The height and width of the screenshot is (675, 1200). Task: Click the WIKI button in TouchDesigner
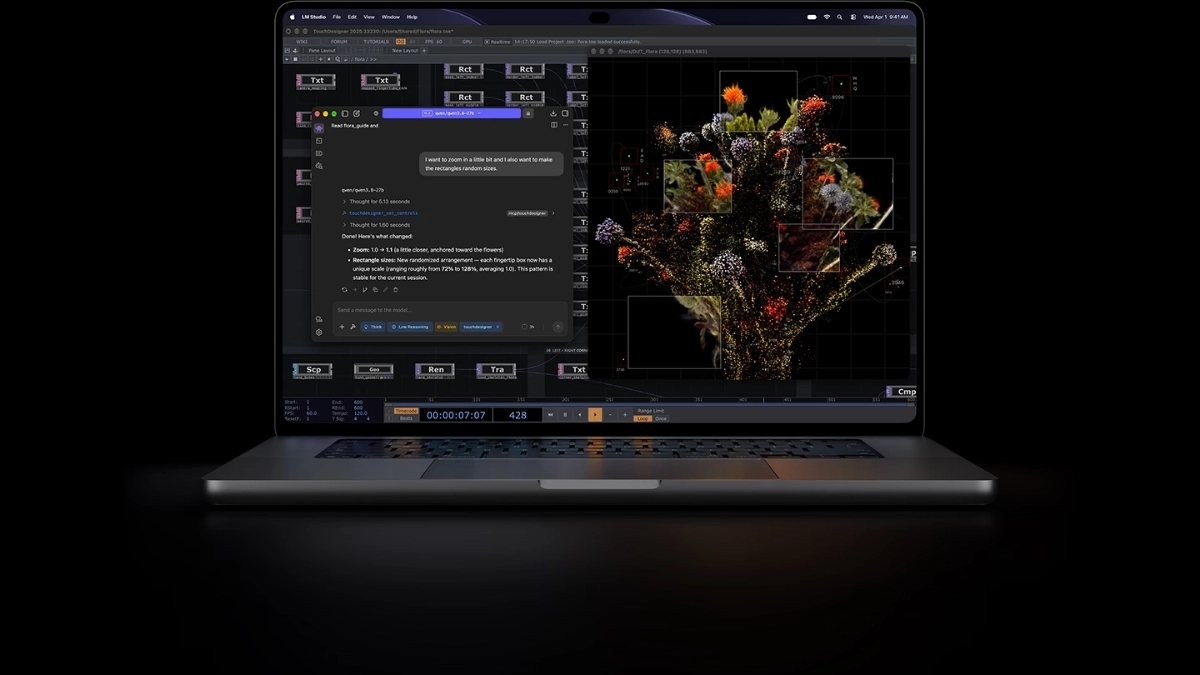302,42
